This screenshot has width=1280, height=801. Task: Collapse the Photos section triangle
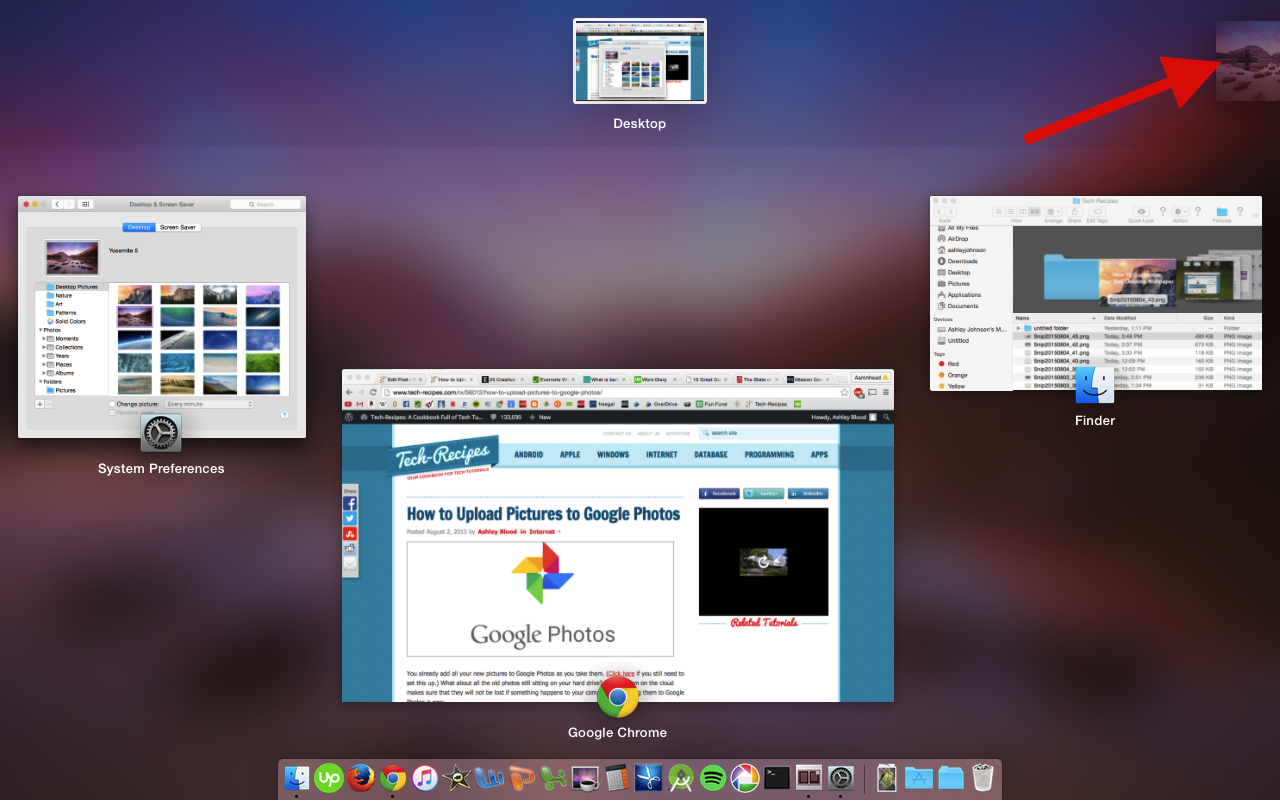click(x=41, y=330)
